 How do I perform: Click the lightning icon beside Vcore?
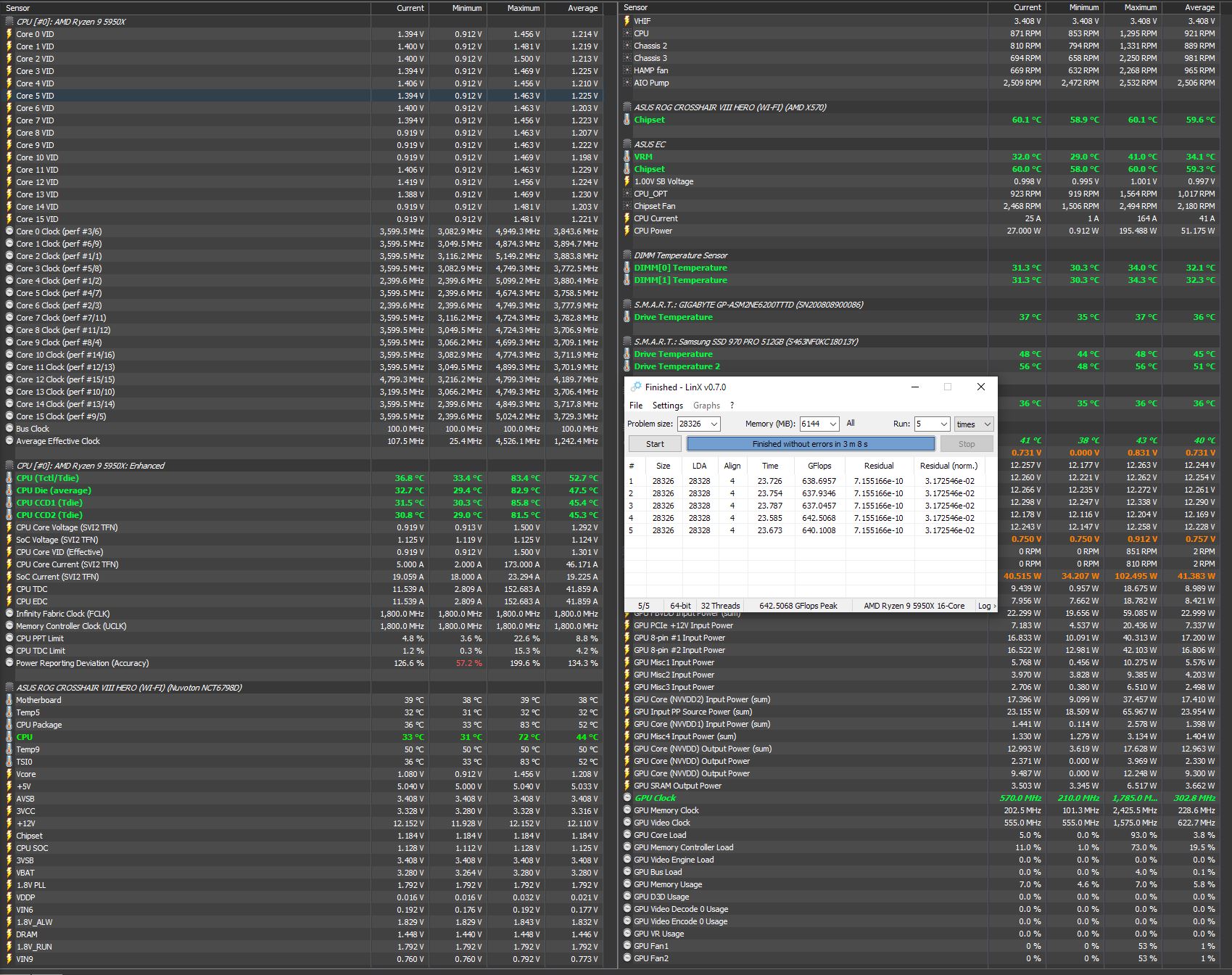click(x=9, y=774)
